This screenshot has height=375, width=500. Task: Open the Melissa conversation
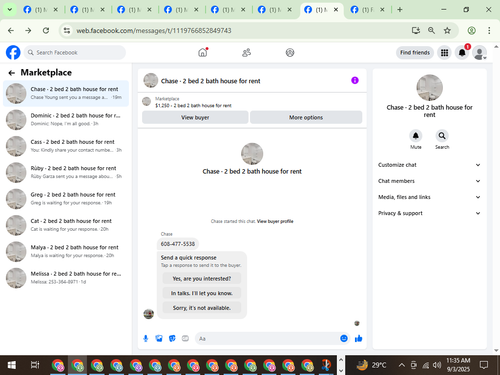66,278
